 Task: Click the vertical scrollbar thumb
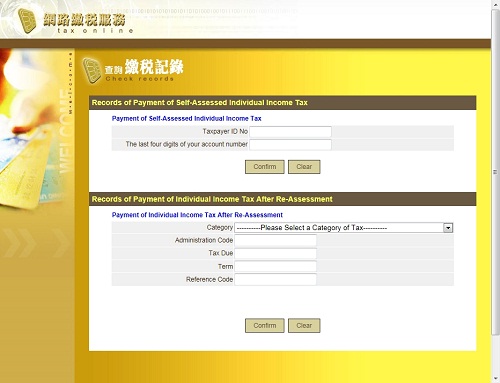(495, 172)
